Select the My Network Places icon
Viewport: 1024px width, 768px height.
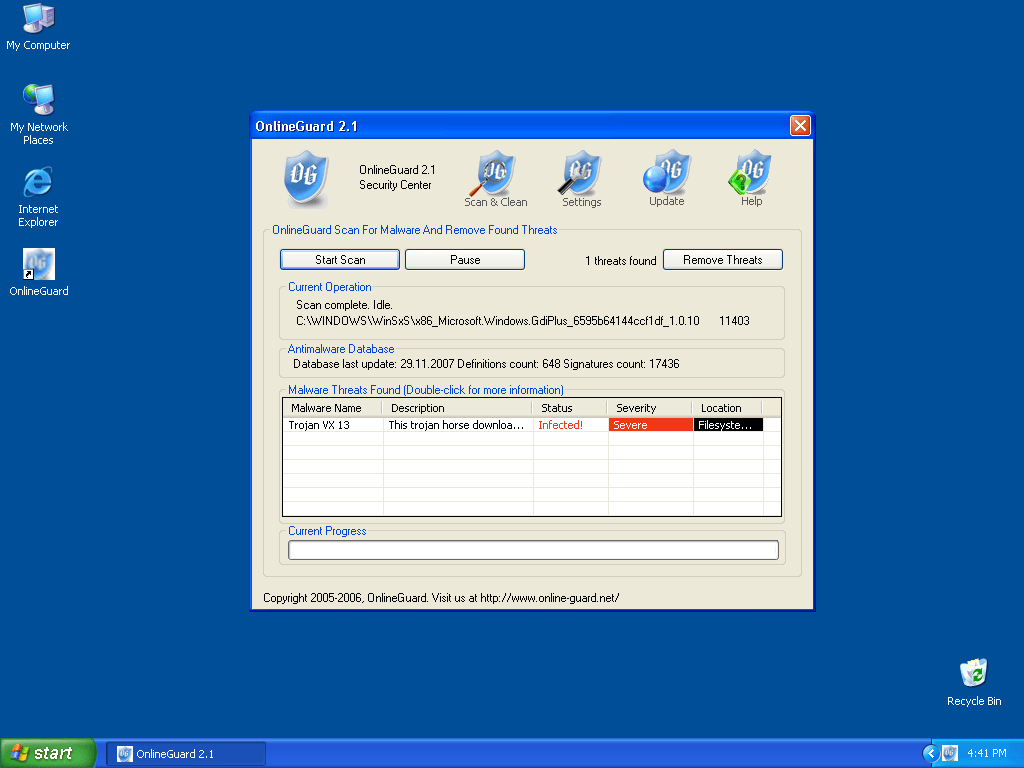tap(38, 100)
